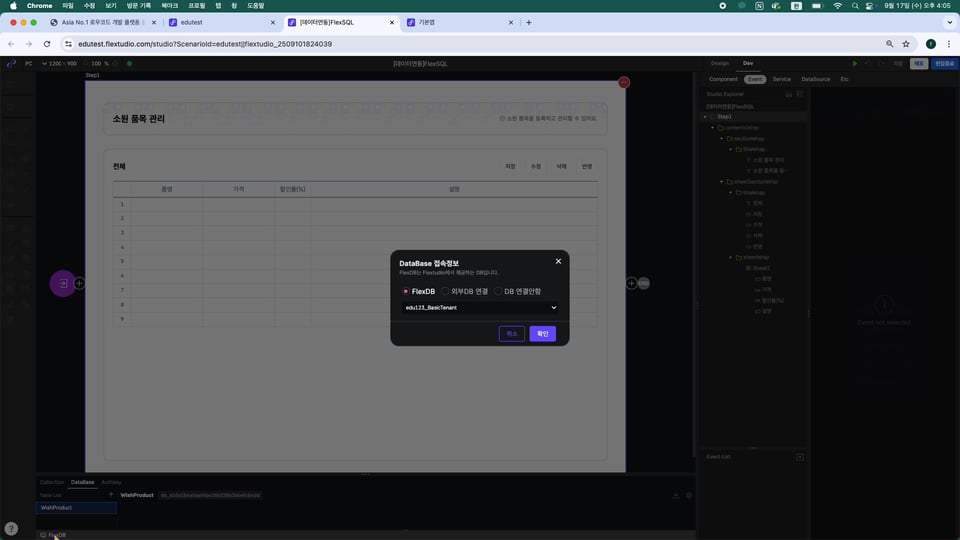Viewport: 960px width, 540px height.
Task: Click the FlexDB status bar item
Action: point(53,534)
